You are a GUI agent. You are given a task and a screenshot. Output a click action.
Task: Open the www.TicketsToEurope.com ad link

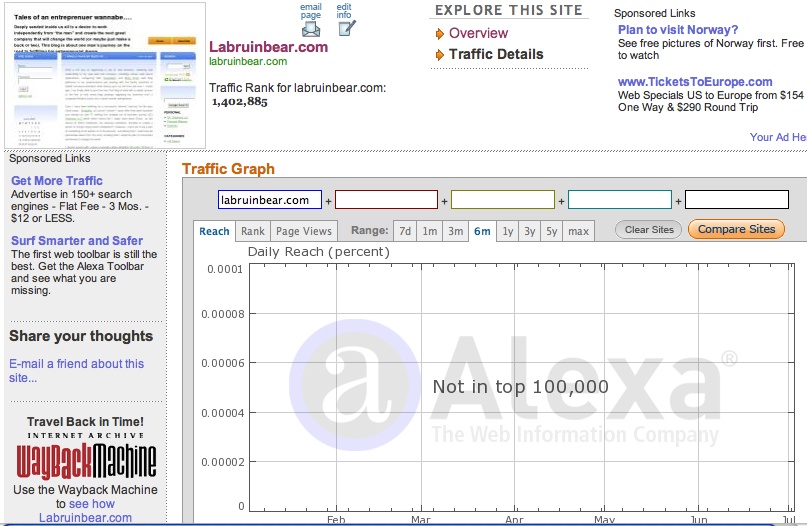[695, 82]
